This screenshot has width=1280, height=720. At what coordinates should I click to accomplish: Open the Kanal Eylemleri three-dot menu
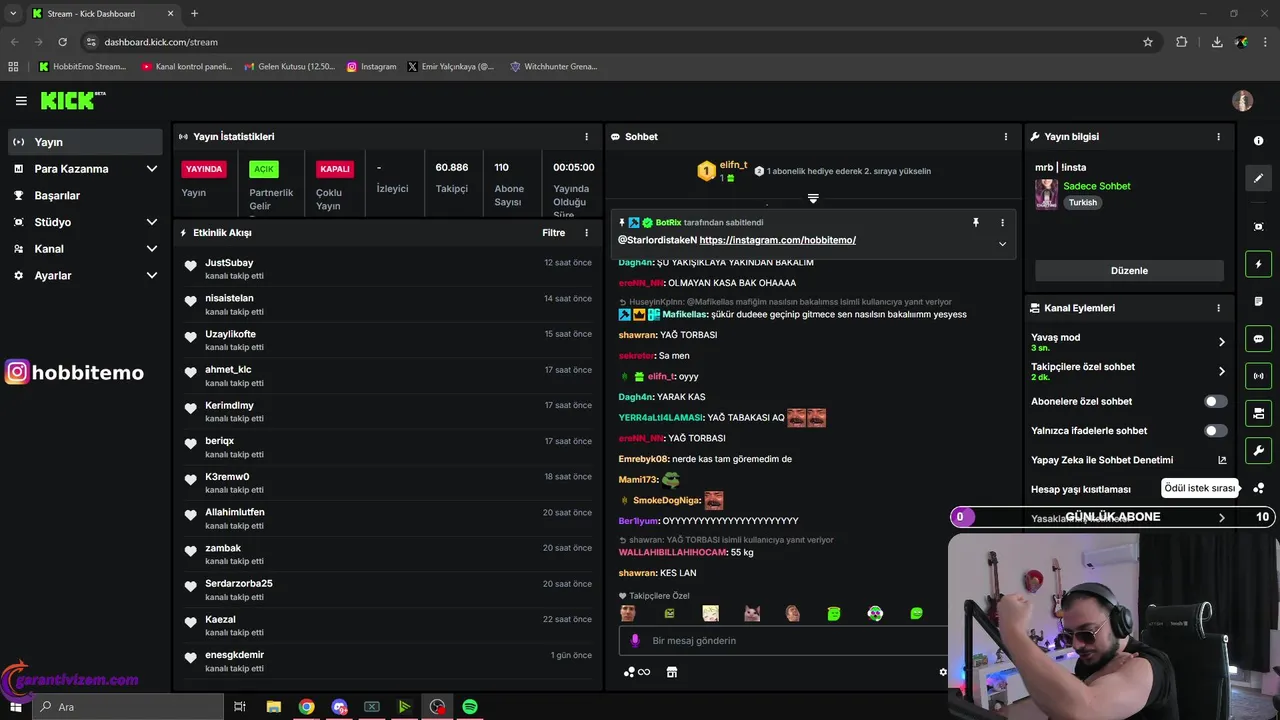pyautogui.click(x=1218, y=308)
